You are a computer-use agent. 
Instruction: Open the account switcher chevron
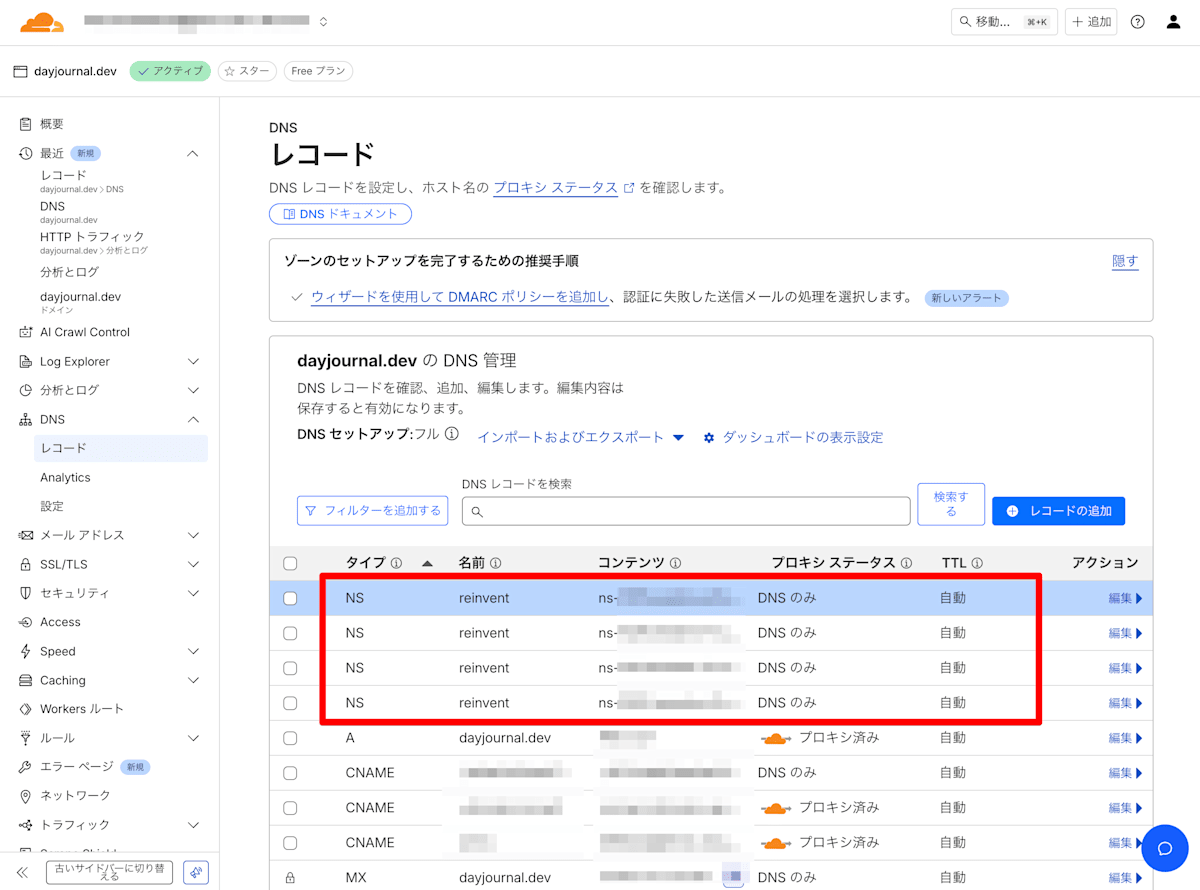tap(323, 22)
